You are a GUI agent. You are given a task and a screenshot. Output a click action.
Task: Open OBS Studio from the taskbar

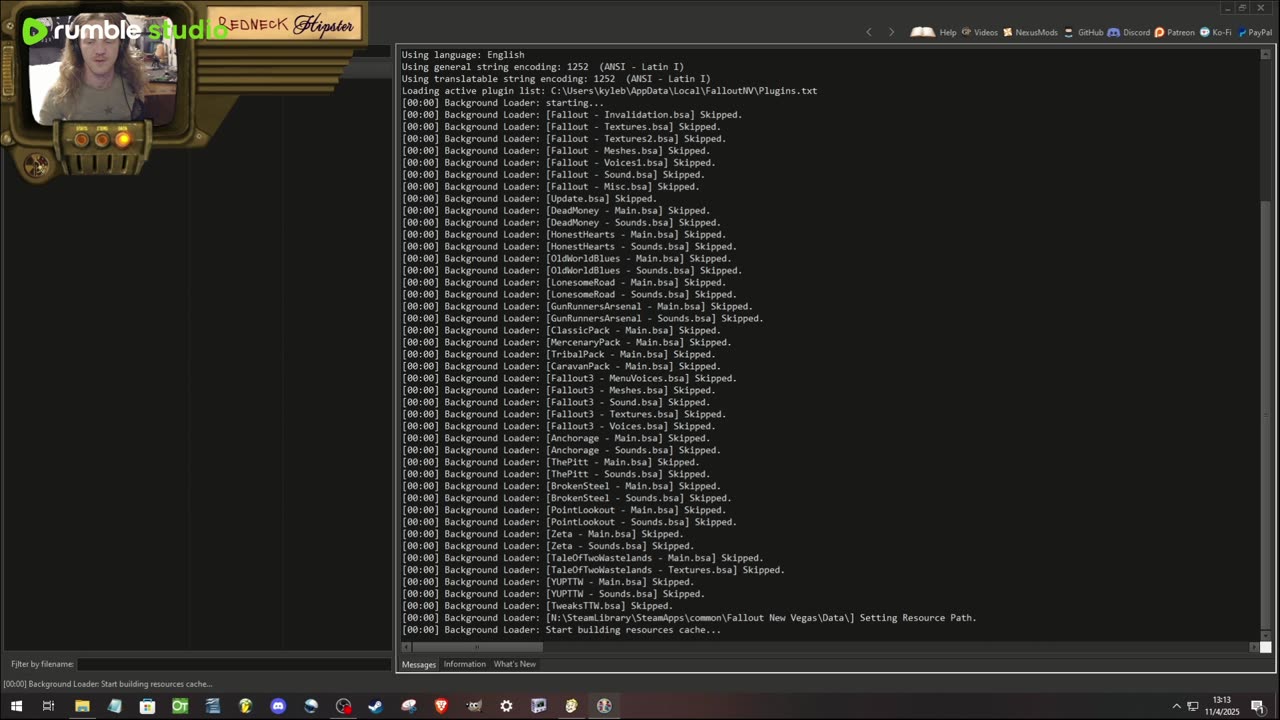pos(343,706)
